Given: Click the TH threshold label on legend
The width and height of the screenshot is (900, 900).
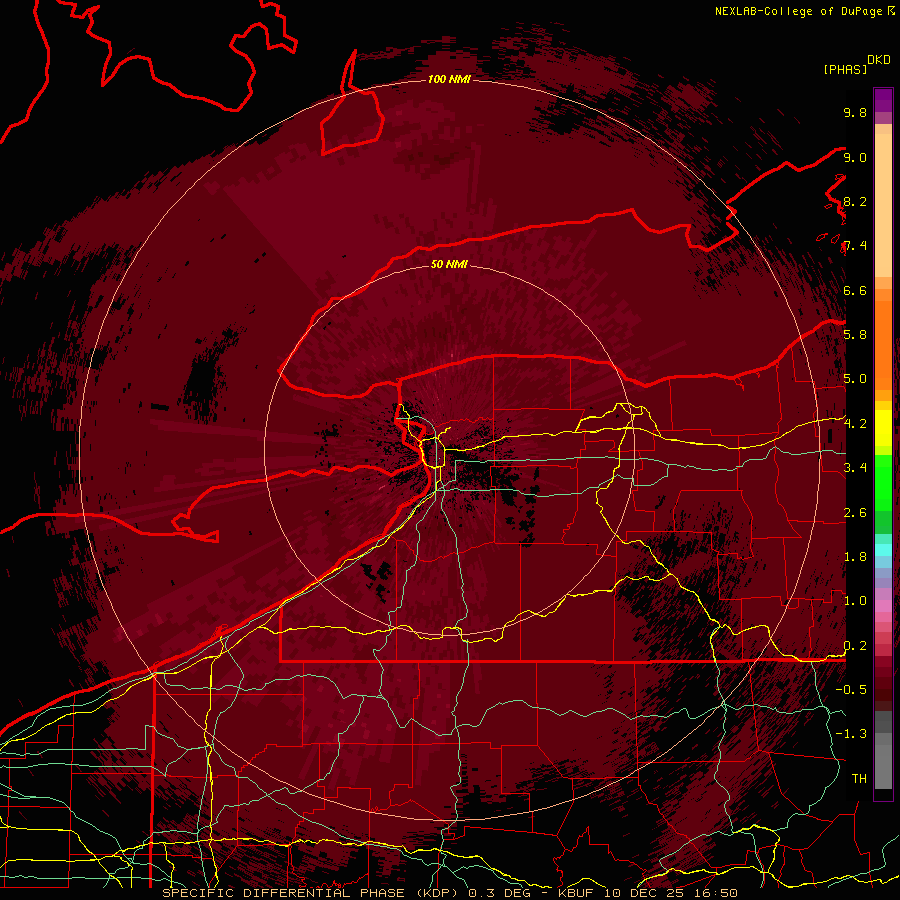Looking at the screenshot, I should [859, 779].
